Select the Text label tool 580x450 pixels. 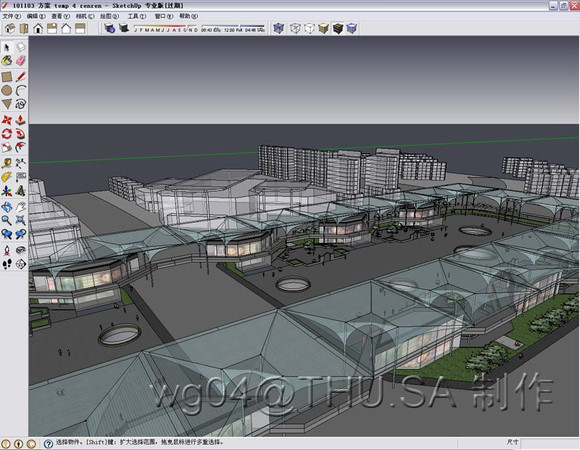coord(21,177)
